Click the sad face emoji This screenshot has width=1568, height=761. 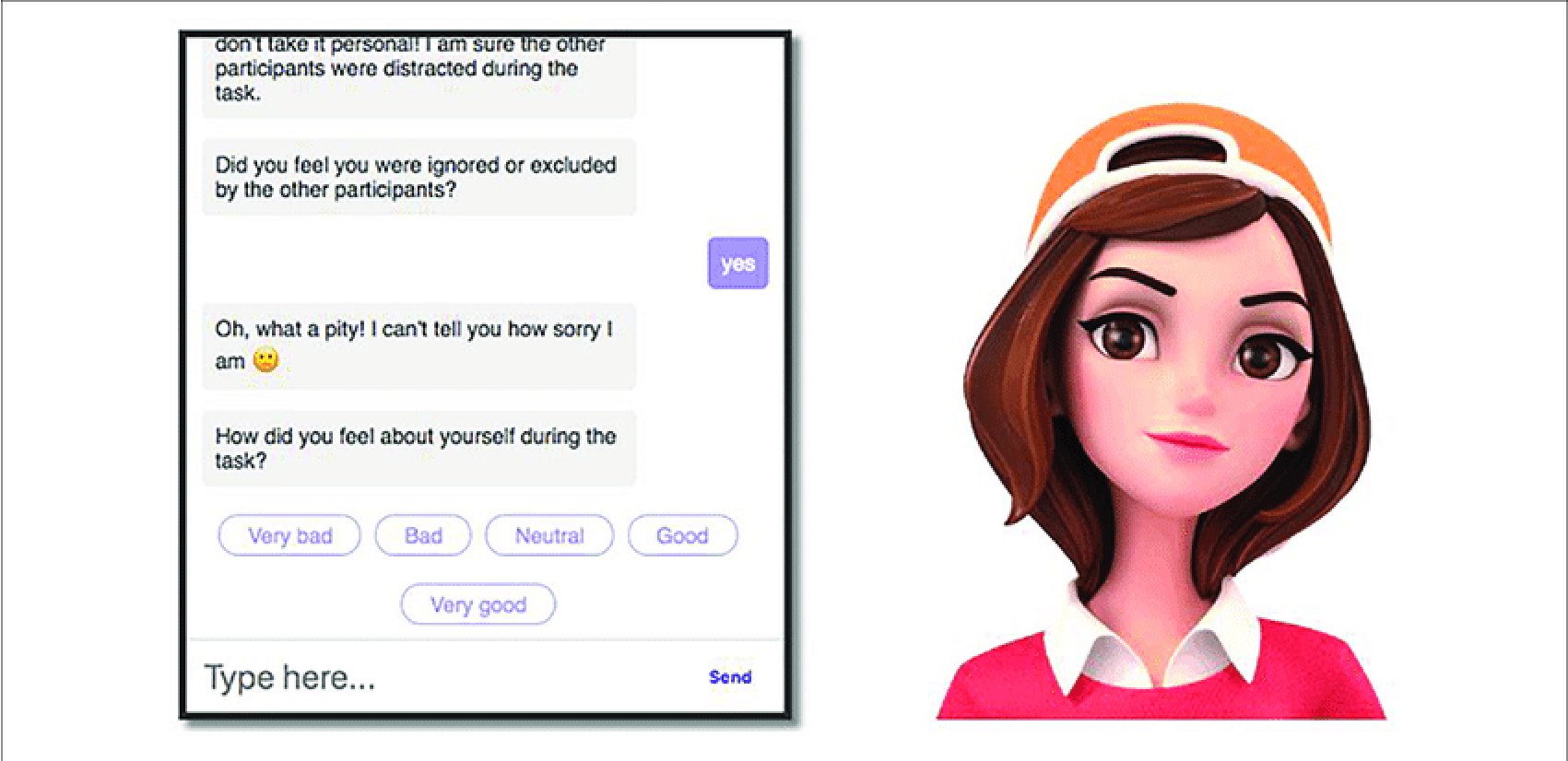pos(266,359)
